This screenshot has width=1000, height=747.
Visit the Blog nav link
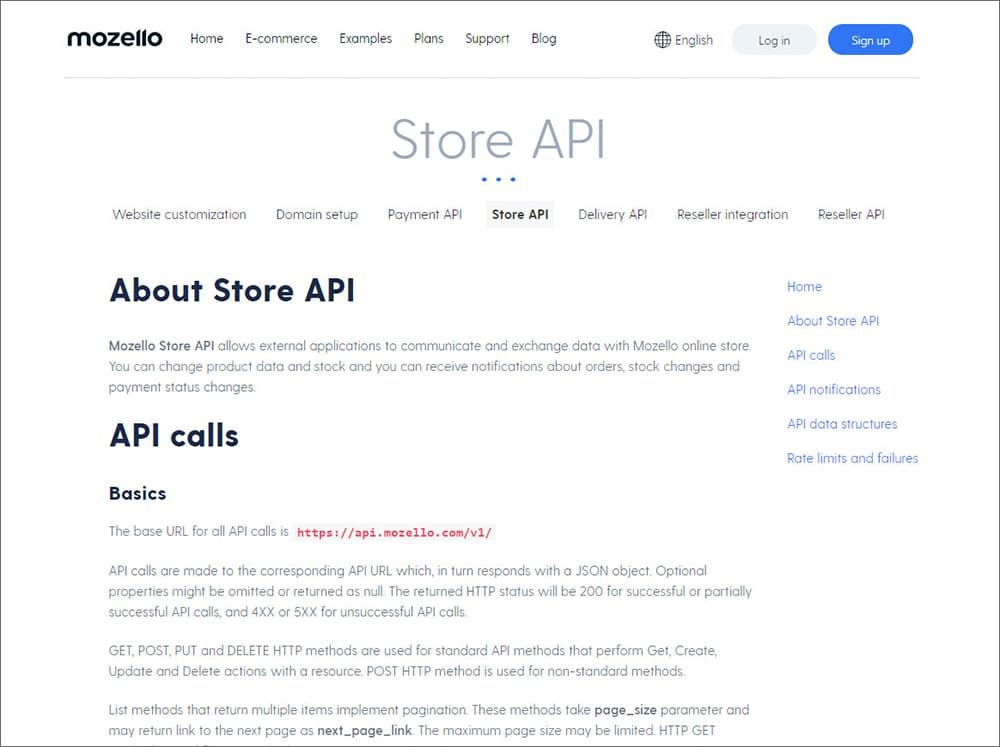point(544,38)
